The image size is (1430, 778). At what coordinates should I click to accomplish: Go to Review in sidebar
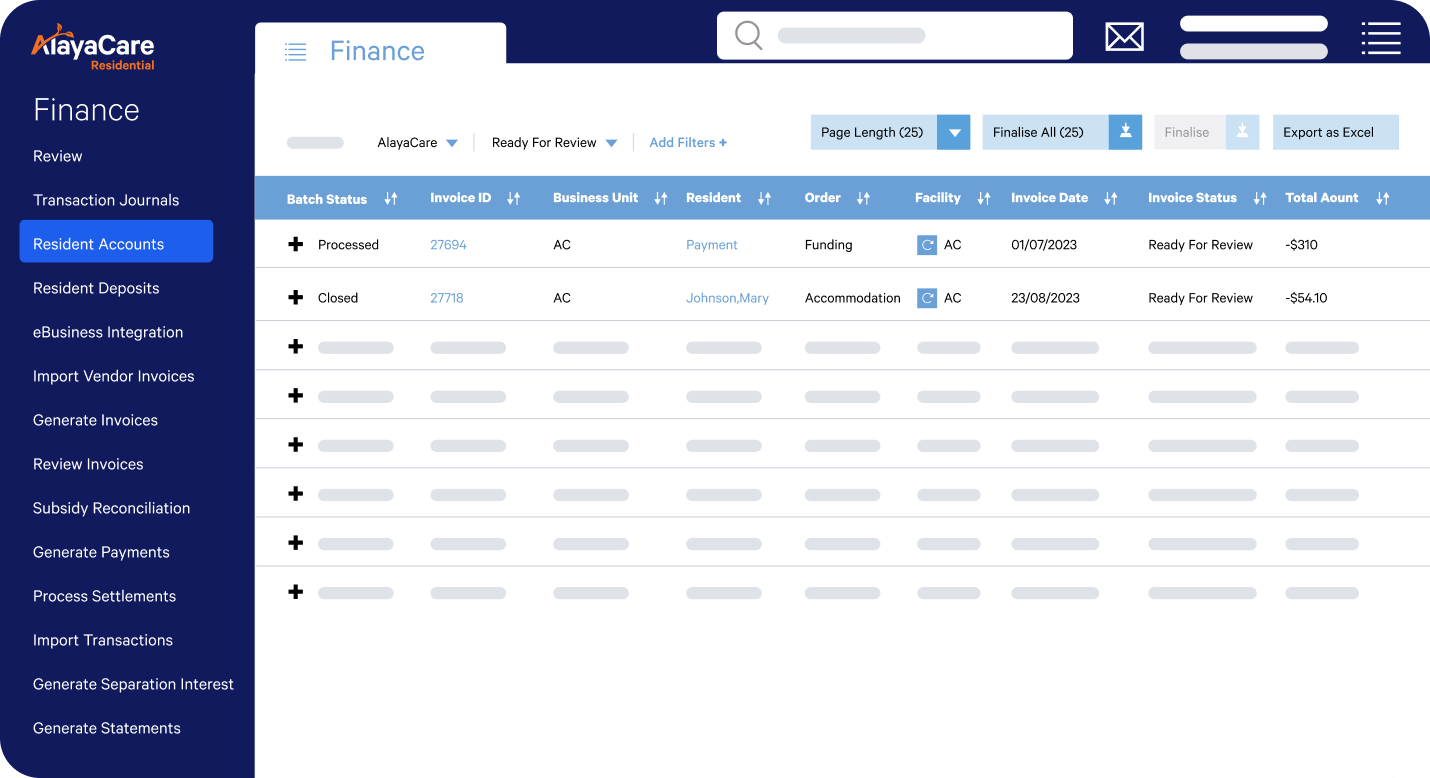(x=58, y=156)
